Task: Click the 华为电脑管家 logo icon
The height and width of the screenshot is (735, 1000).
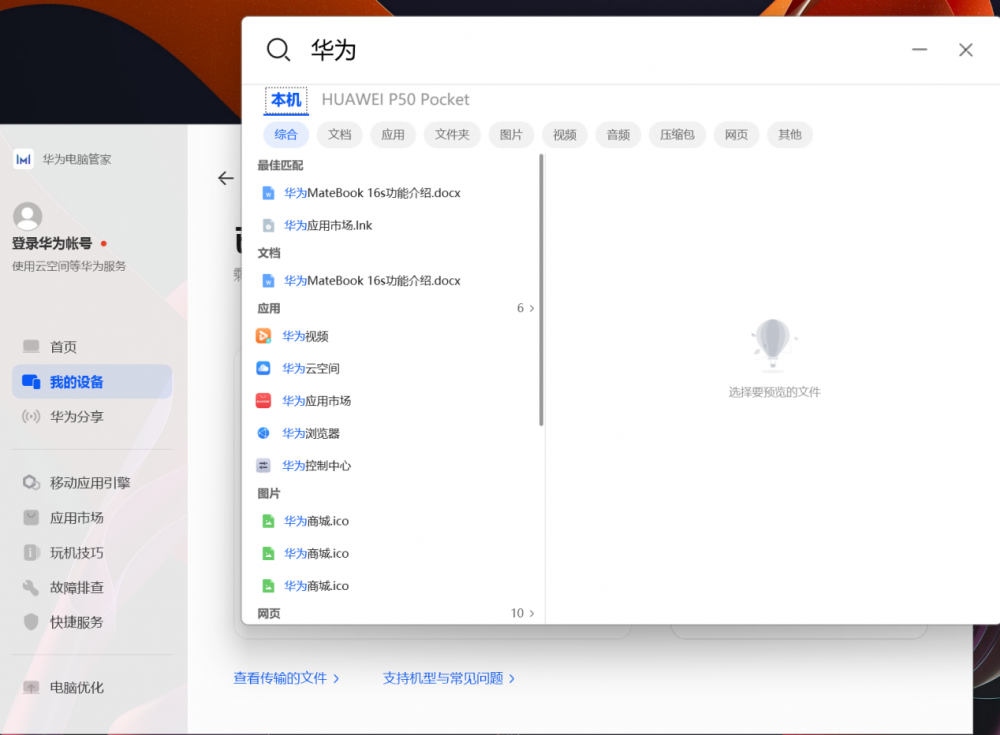Action: pyautogui.click(x=24, y=160)
